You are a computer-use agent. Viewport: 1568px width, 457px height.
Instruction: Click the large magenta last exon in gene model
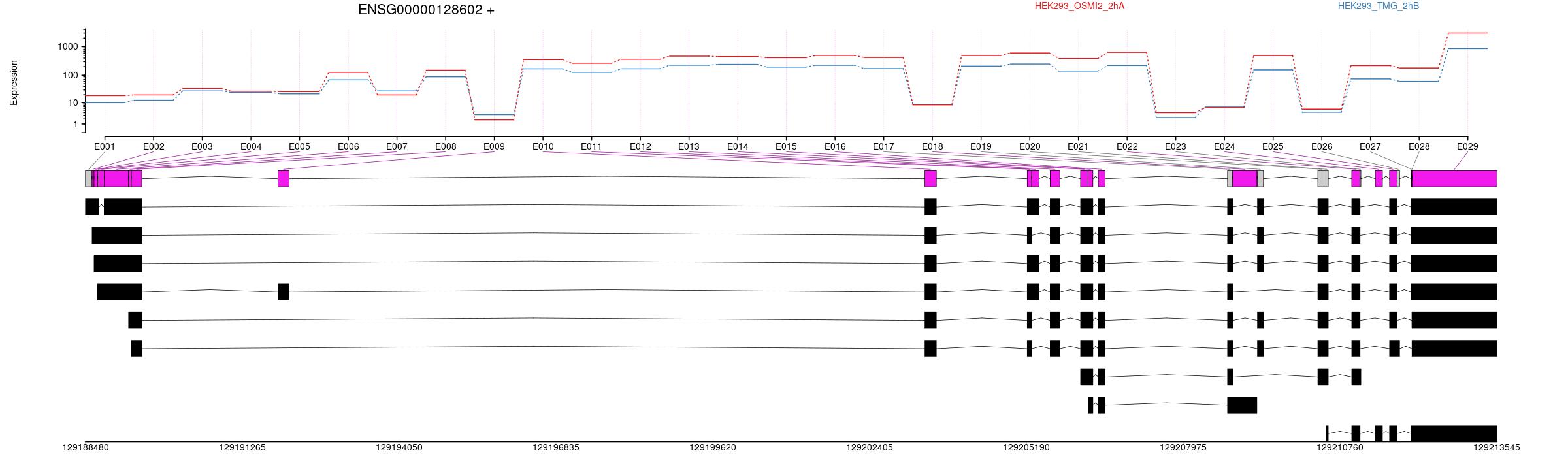1454,179
